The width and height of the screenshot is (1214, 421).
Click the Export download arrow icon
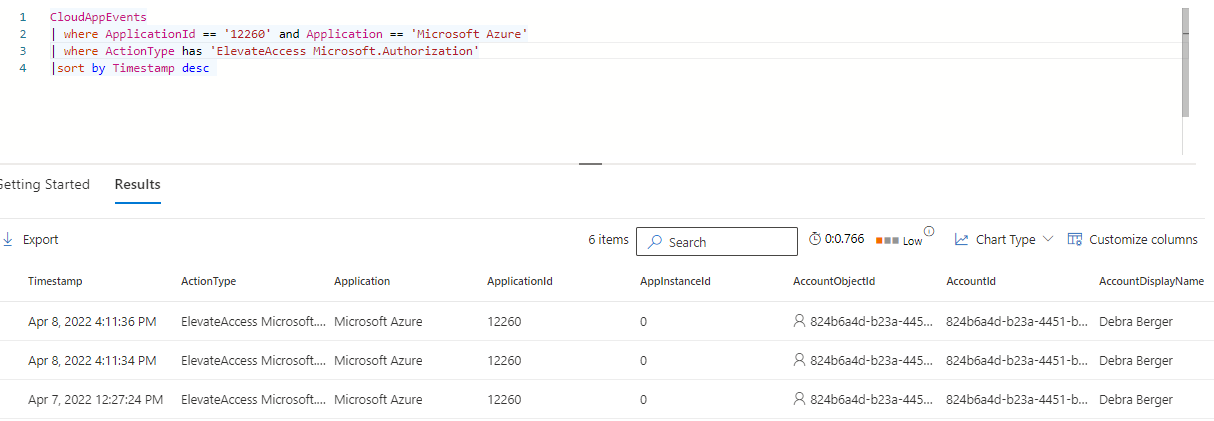point(7,240)
